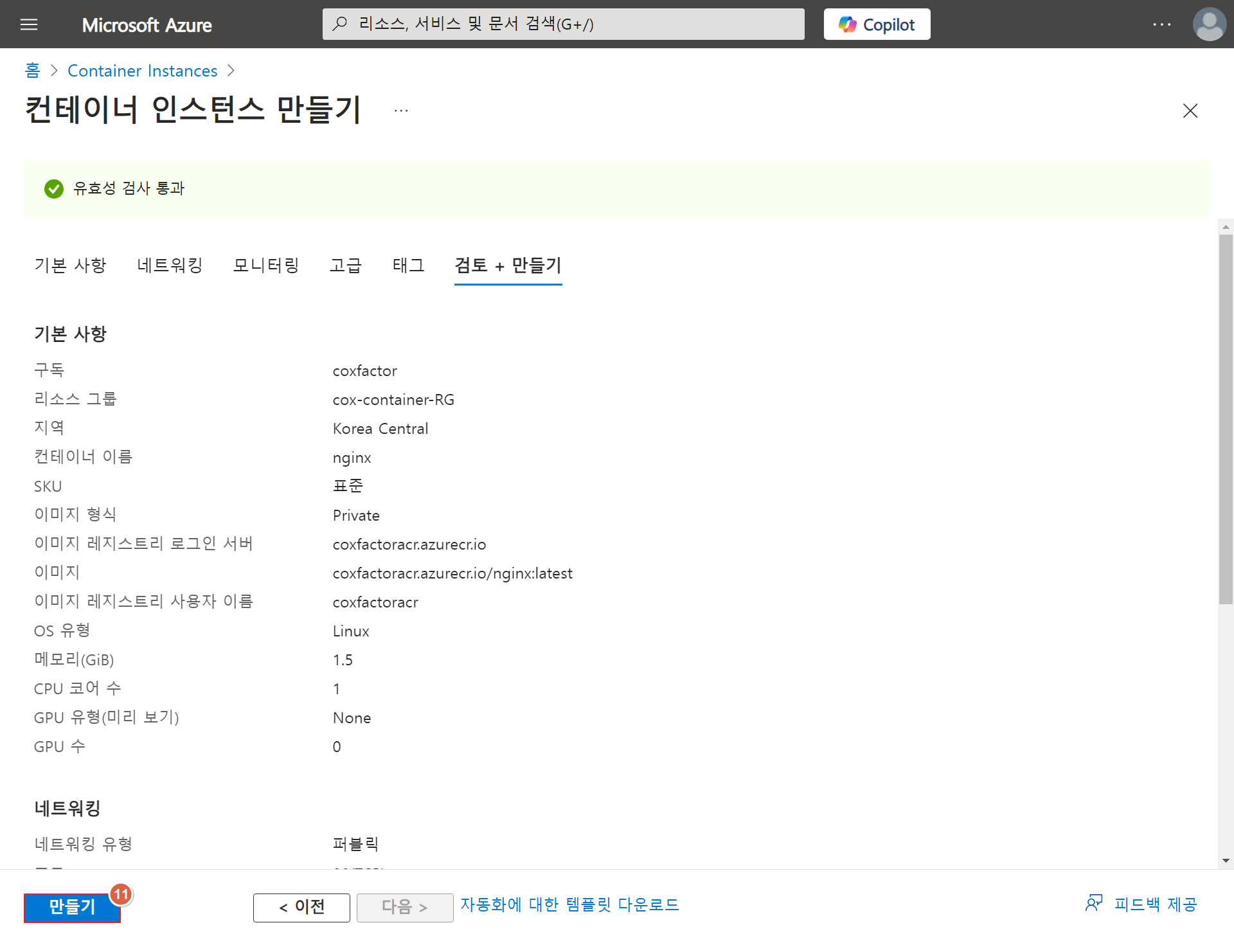Select the 태그 tab
Viewport: 1234px width, 952px height.
tap(409, 265)
